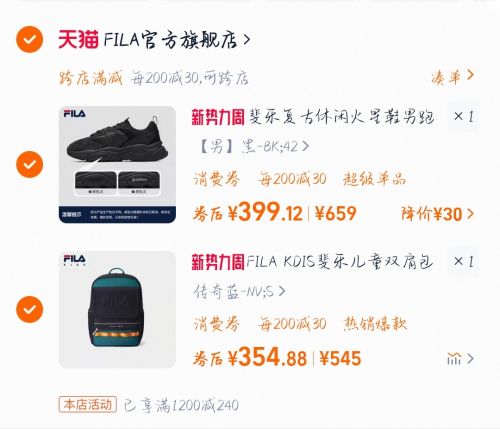Change the backpack ×1 quantity
The height and width of the screenshot is (429, 500).
pos(463,262)
